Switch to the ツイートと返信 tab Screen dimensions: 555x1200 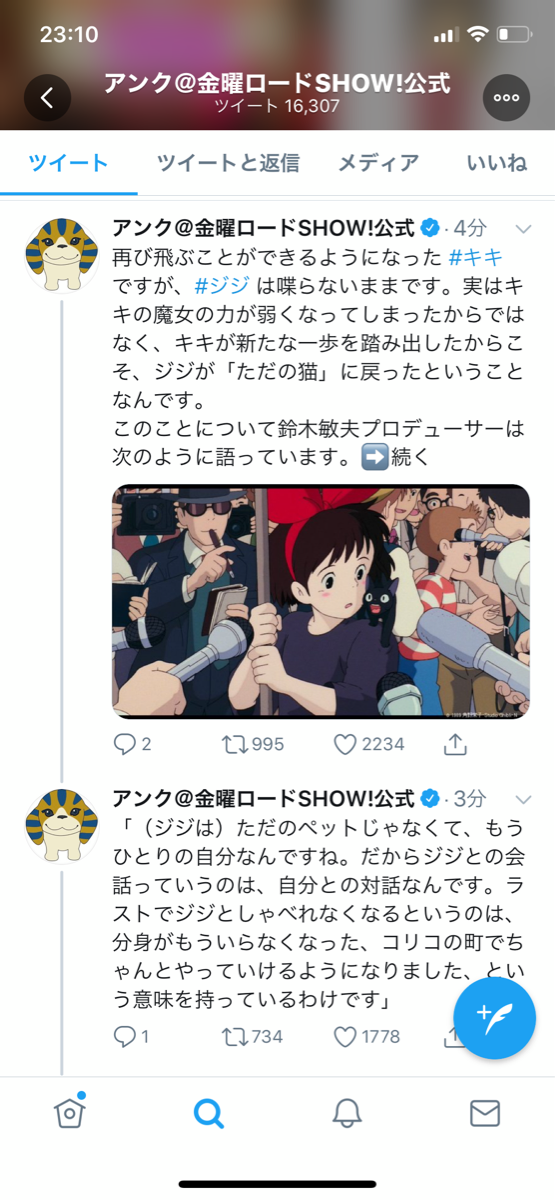[228, 163]
